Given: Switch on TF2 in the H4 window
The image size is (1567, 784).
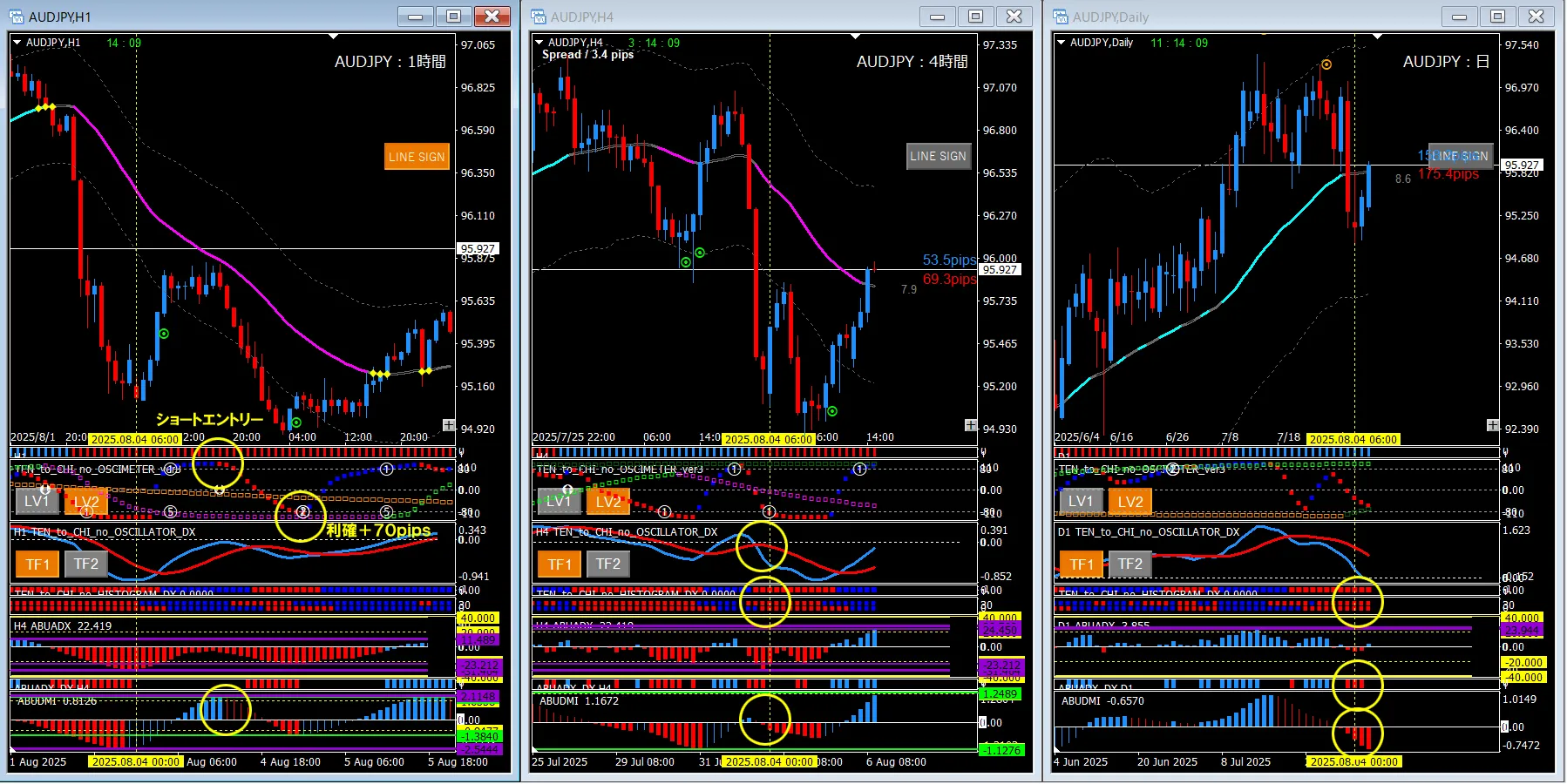Looking at the screenshot, I should pyautogui.click(x=608, y=564).
